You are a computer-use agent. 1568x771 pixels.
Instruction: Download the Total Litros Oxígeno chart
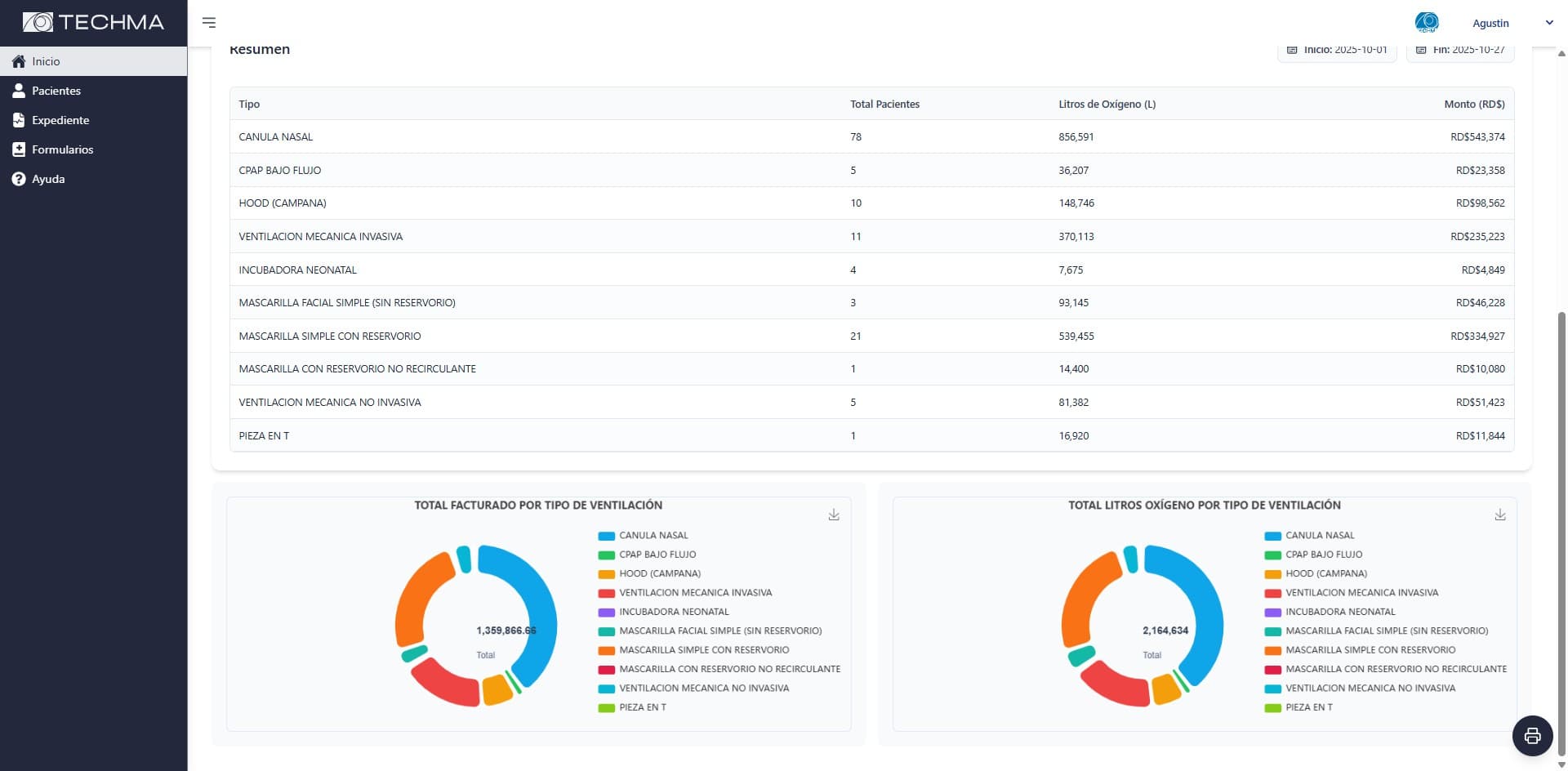1499,515
